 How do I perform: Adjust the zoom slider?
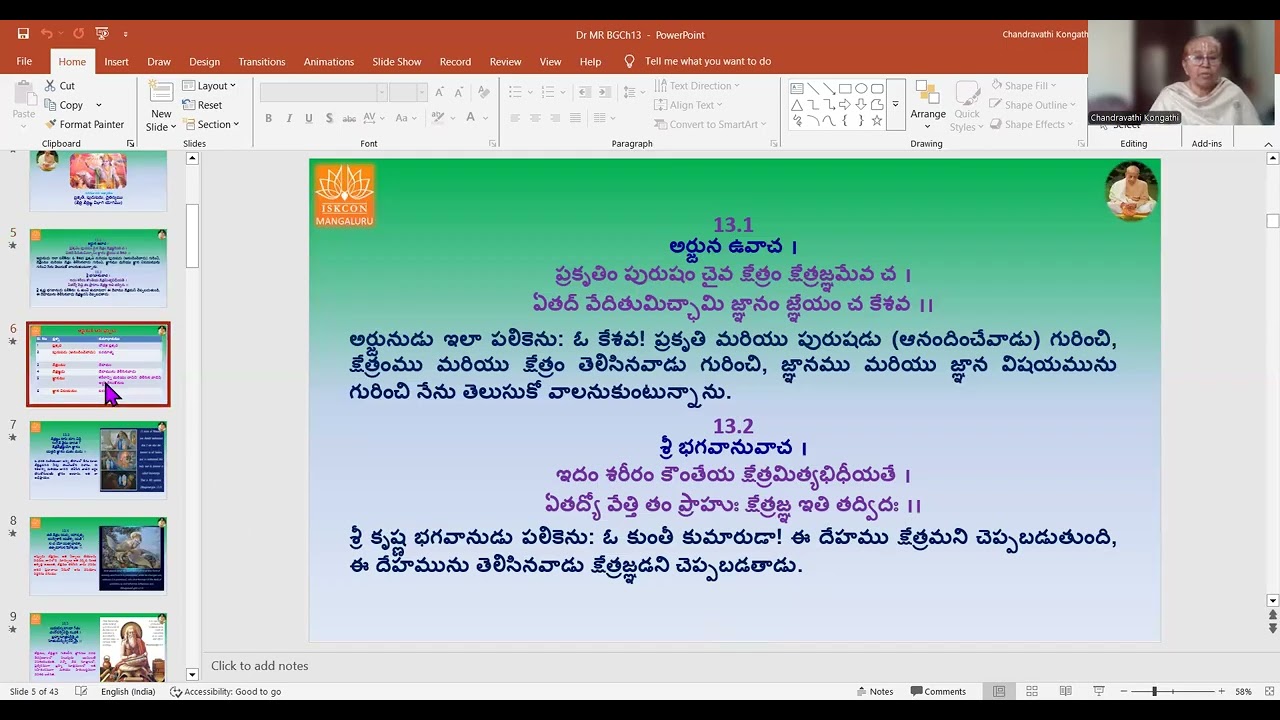[x=1154, y=691]
